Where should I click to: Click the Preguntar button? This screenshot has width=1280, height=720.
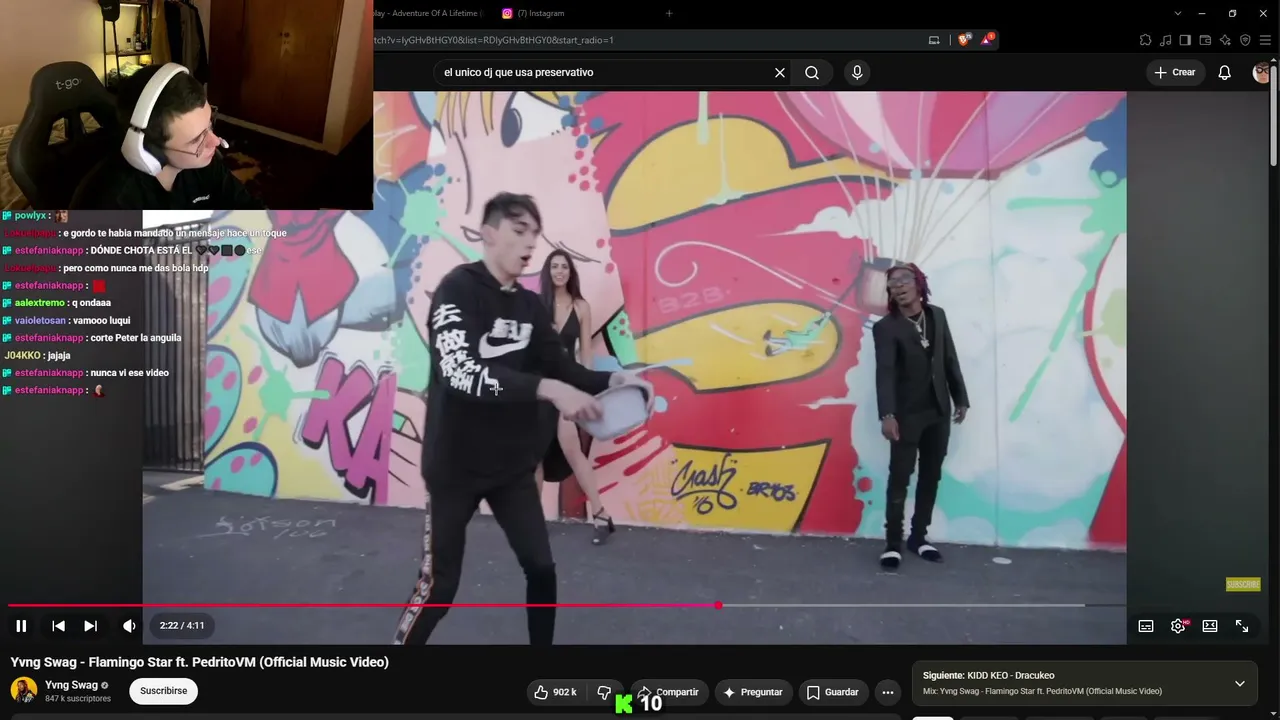pos(753,692)
